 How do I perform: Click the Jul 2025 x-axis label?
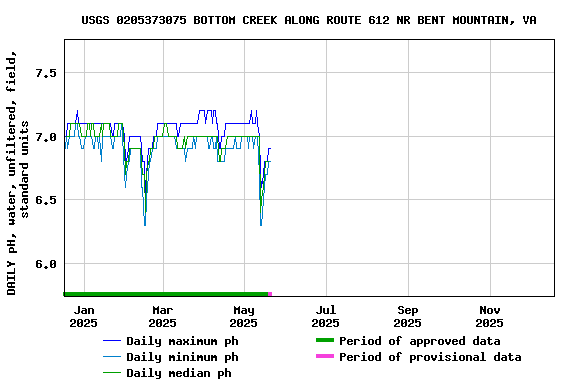tap(326, 317)
